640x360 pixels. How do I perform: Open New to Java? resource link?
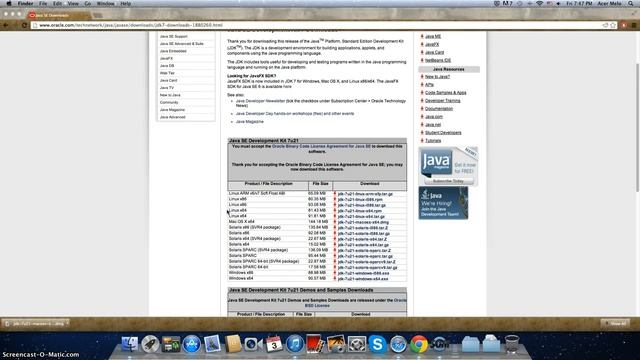pos(437,76)
